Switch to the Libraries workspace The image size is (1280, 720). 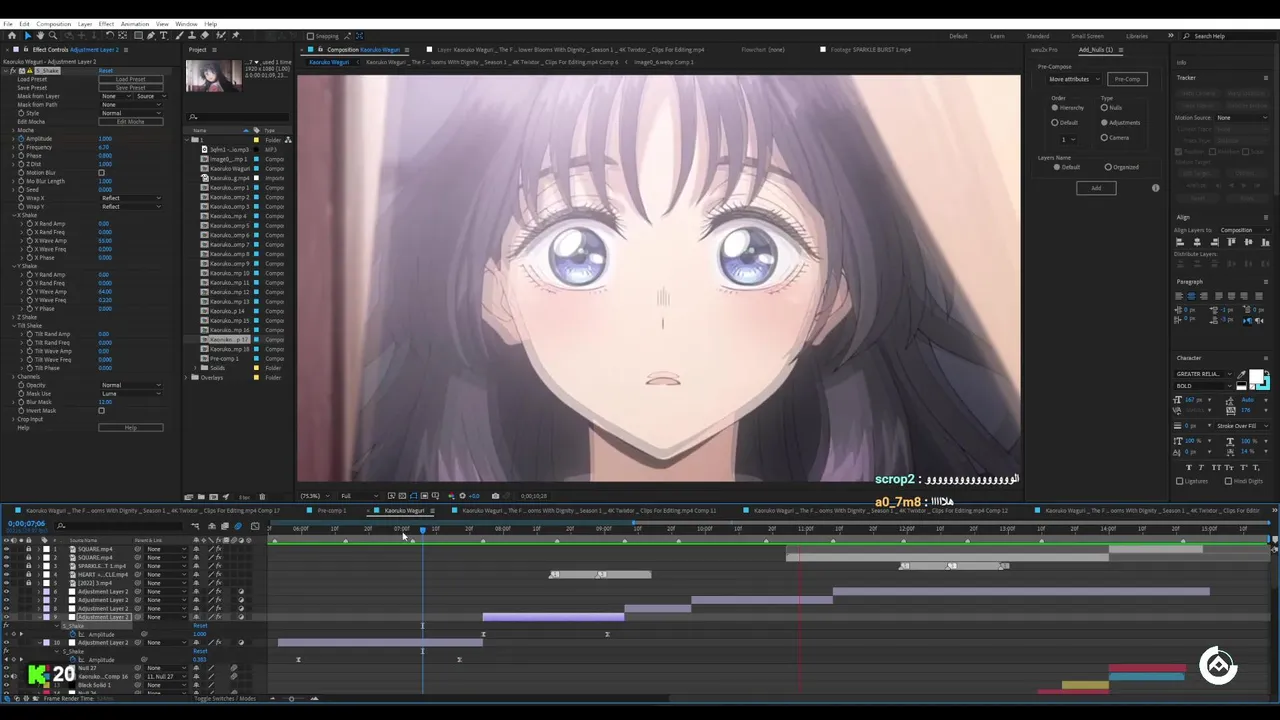pyautogui.click(x=1137, y=36)
